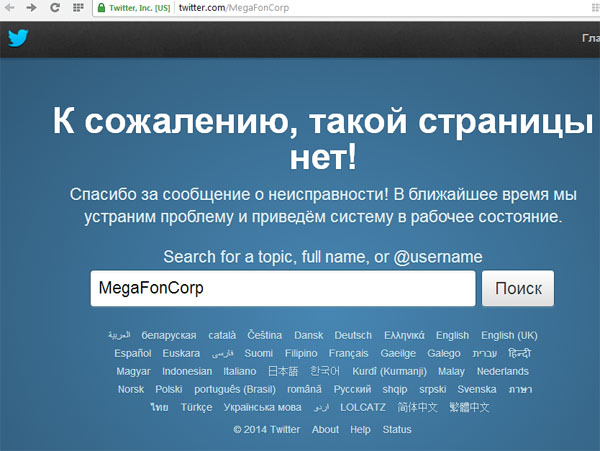Select Magyar language
600x451 pixels.
click(134, 371)
